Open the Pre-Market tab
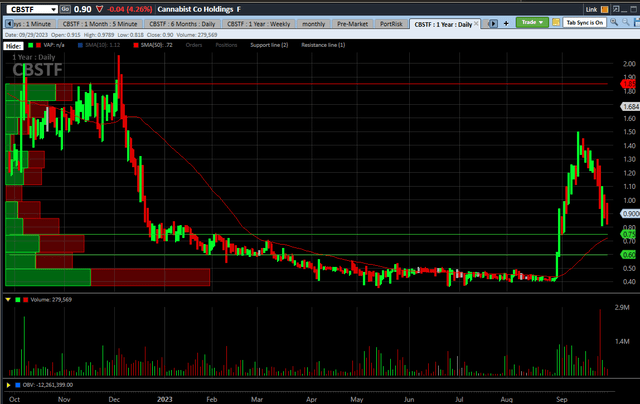The width and height of the screenshot is (640, 404). pos(352,24)
